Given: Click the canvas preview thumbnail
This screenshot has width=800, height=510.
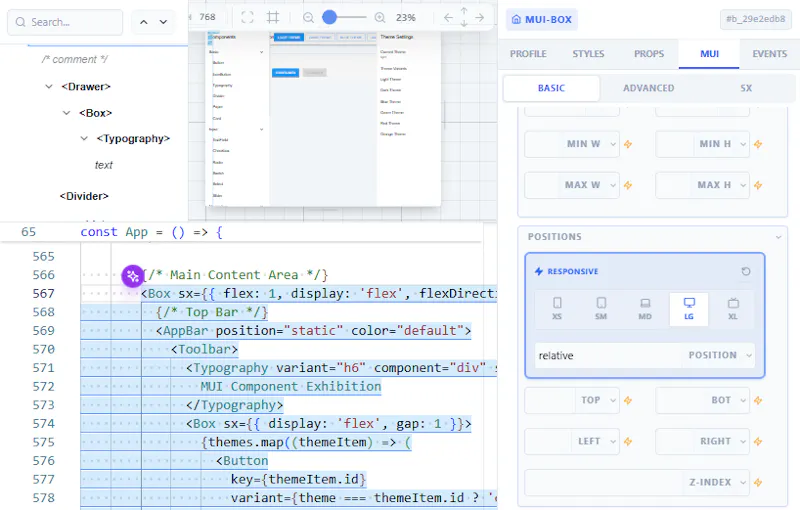Looking at the screenshot, I should [x=323, y=119].
